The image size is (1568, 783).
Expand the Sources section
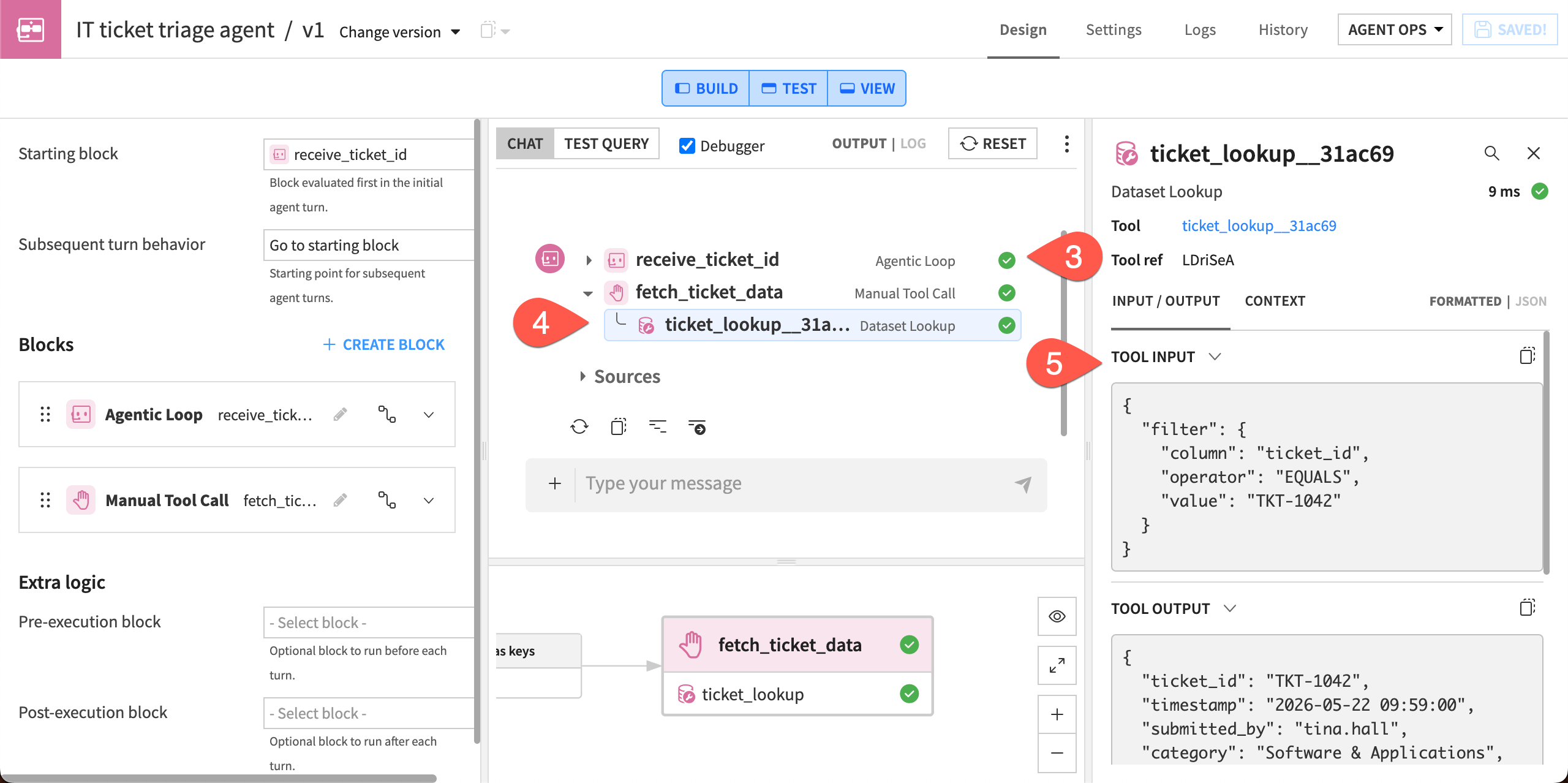click(x=582, y=376)
